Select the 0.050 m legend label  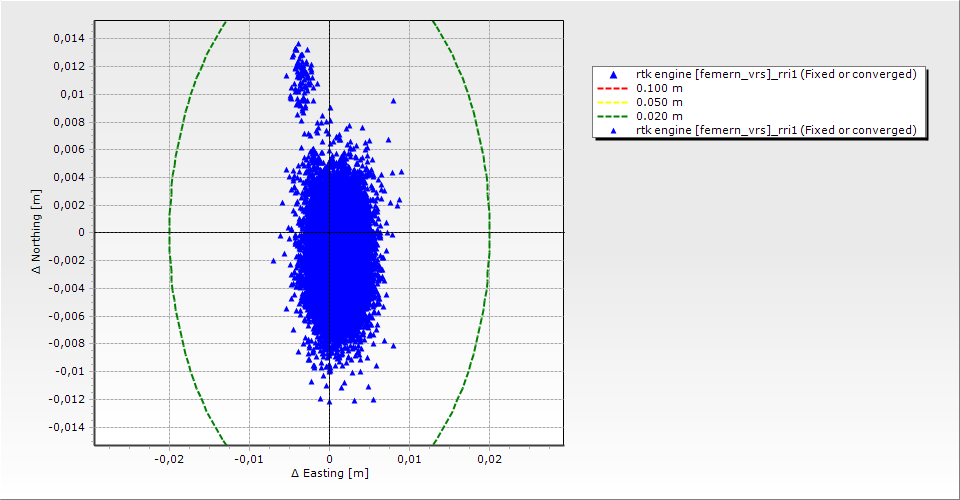[x=660, y=102]
